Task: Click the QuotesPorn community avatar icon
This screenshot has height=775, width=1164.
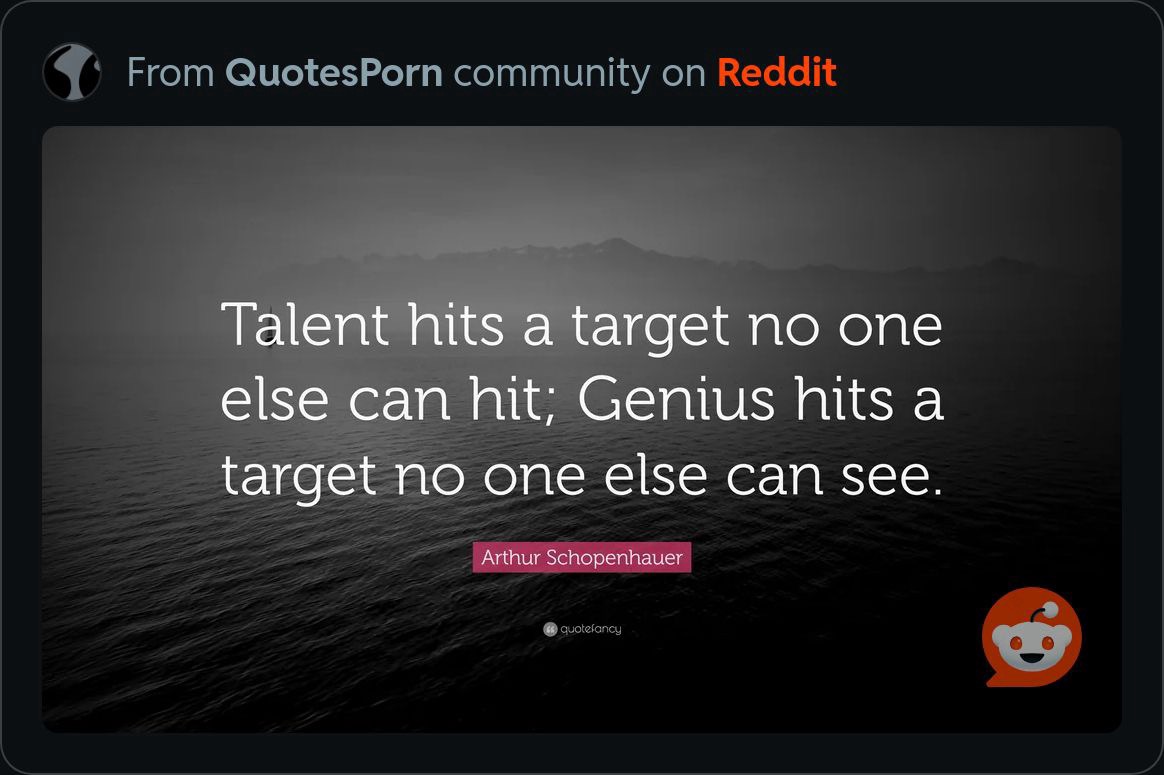Action: pyautogui.click(x=72, y=72)
